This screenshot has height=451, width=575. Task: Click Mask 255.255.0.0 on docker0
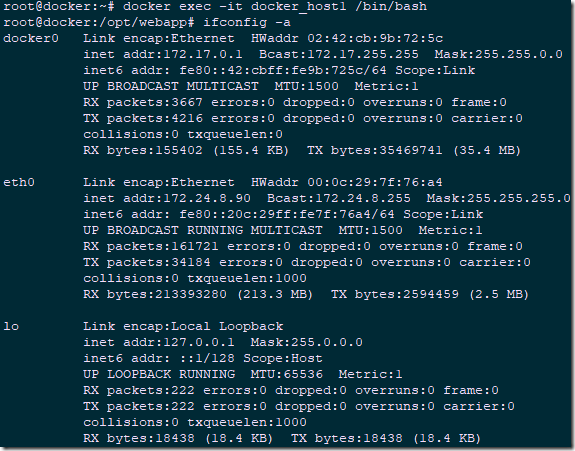tap(499, 54)
